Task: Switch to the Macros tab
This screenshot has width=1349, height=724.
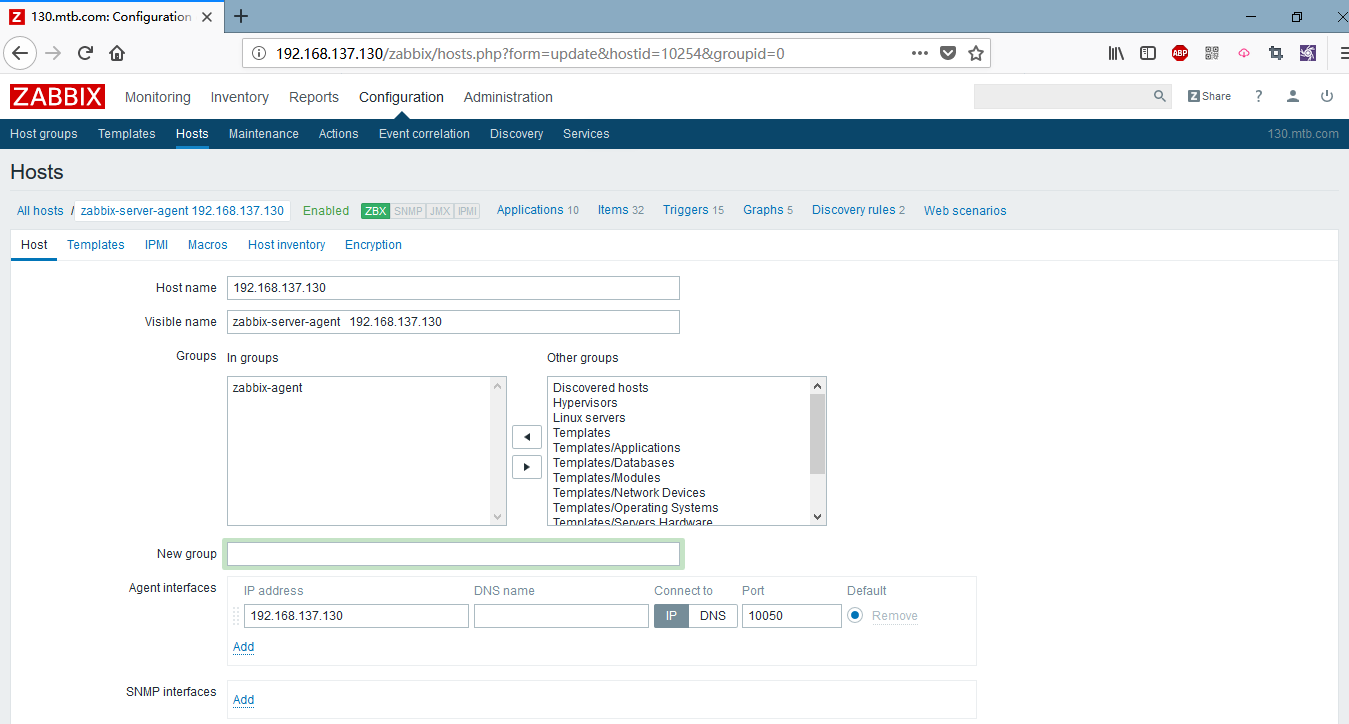Action: pyautogui.click(x=208, y=245)
